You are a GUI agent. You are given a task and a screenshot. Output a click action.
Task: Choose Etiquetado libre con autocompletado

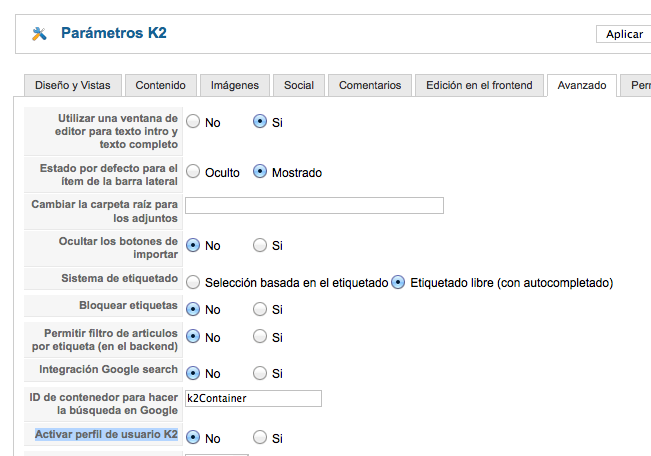point(398,282)
